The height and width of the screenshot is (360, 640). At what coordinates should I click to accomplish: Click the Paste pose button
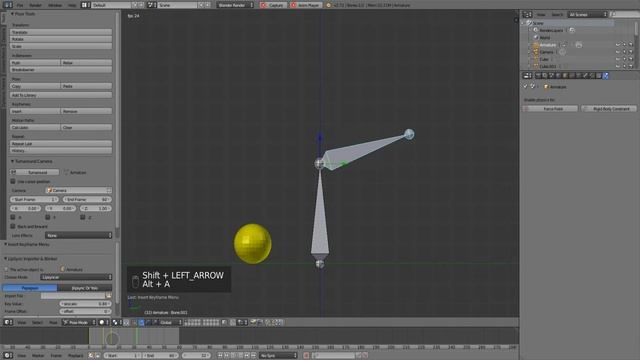click(x=87, y=86)
